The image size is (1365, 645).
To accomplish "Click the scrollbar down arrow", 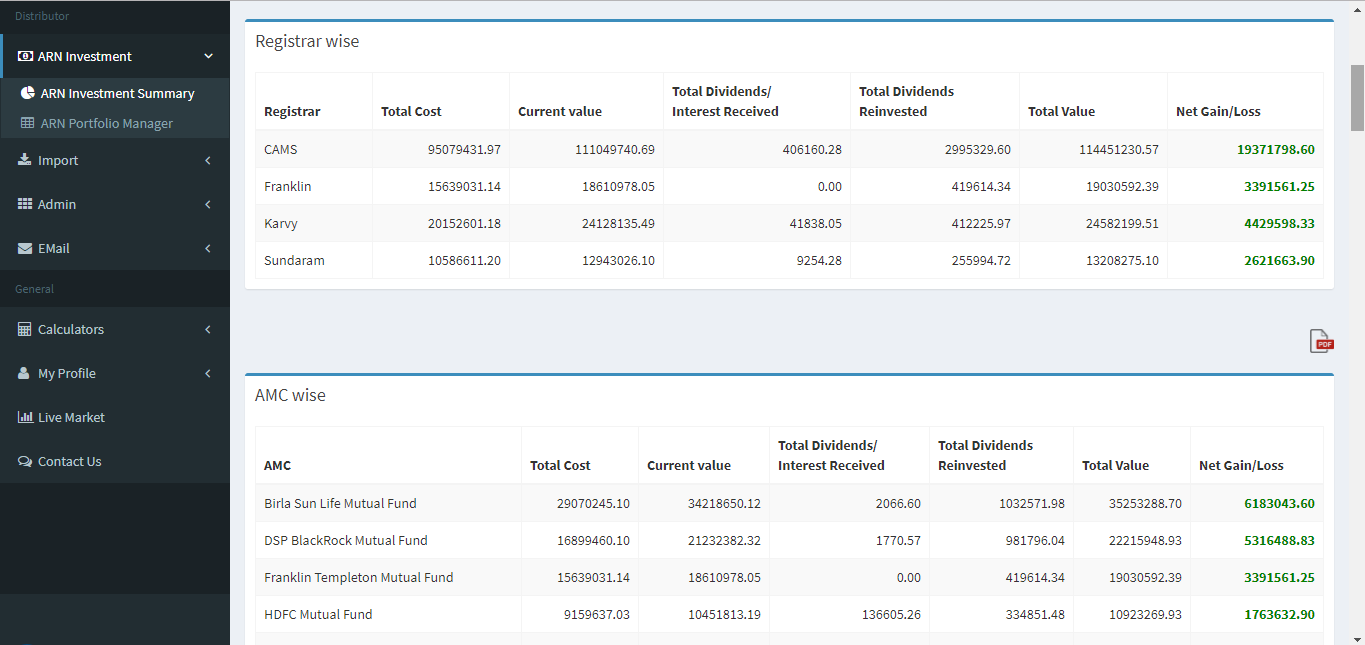I will (x=1357, y=637).
